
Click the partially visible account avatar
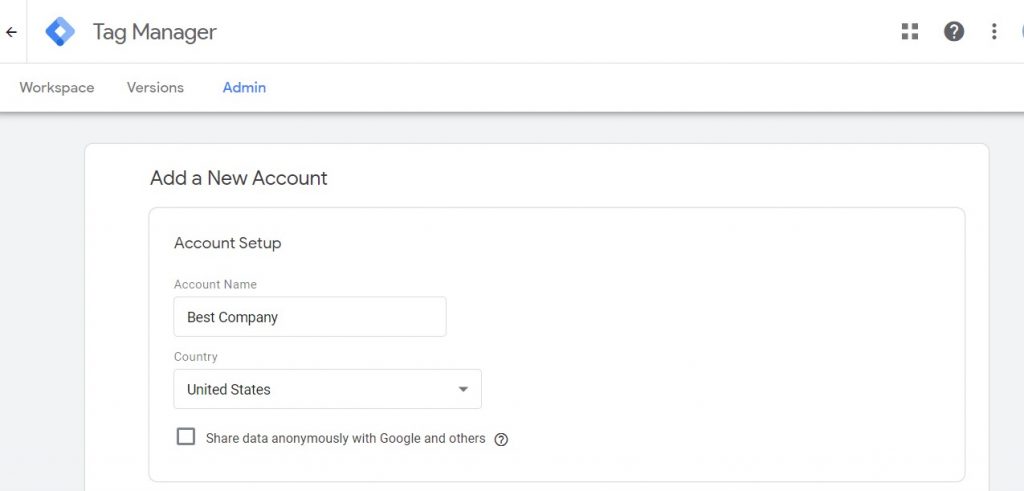point(1021,31)
